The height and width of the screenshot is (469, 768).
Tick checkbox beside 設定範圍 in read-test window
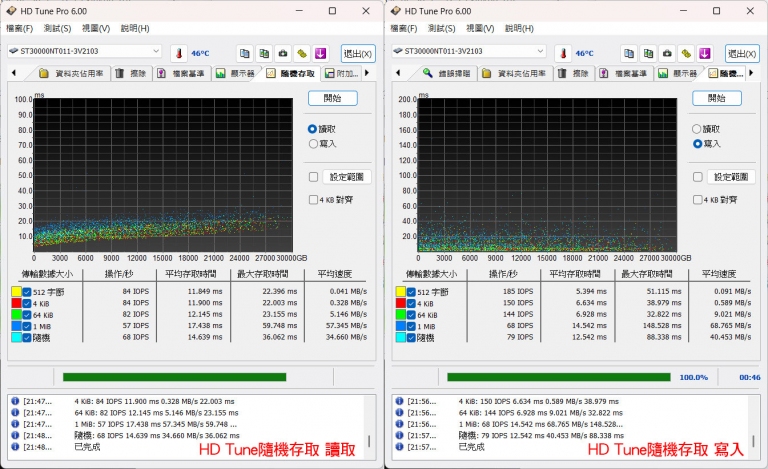point(313,177)
